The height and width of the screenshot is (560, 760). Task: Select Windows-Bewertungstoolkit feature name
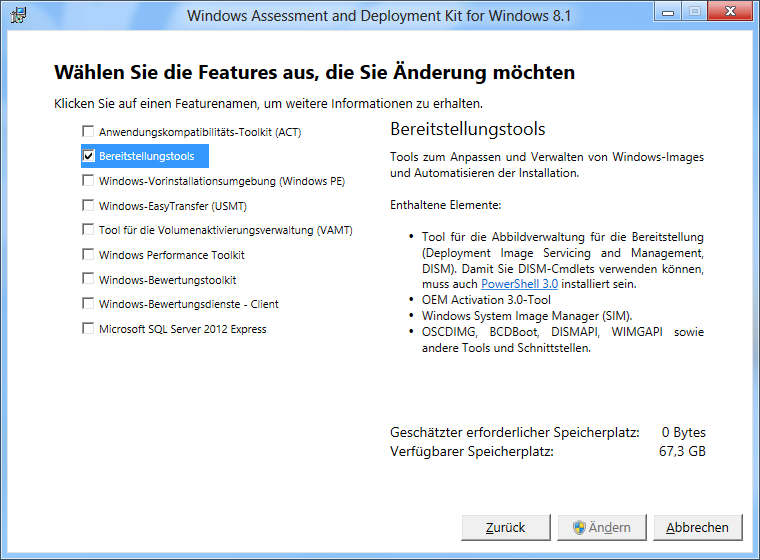[168, 279]
